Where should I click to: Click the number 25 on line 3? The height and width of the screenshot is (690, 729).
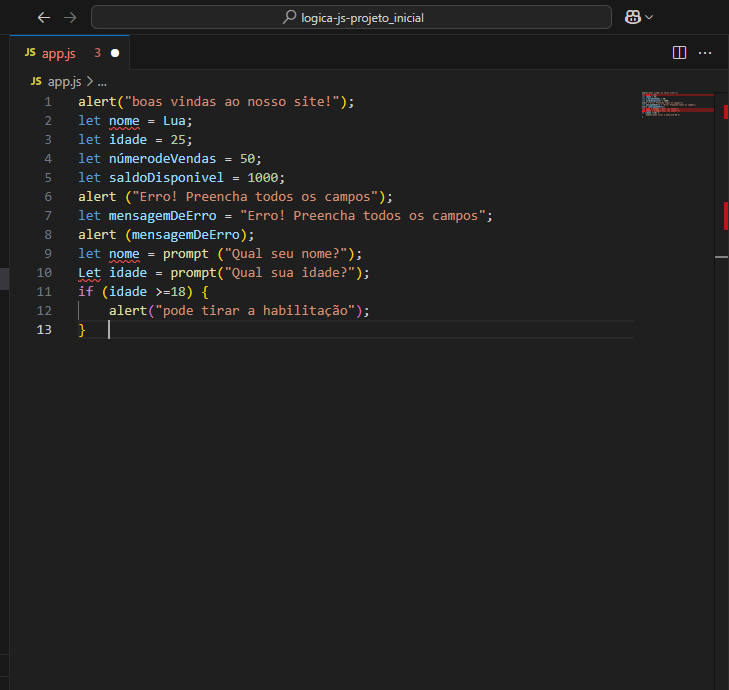[178, 140]
